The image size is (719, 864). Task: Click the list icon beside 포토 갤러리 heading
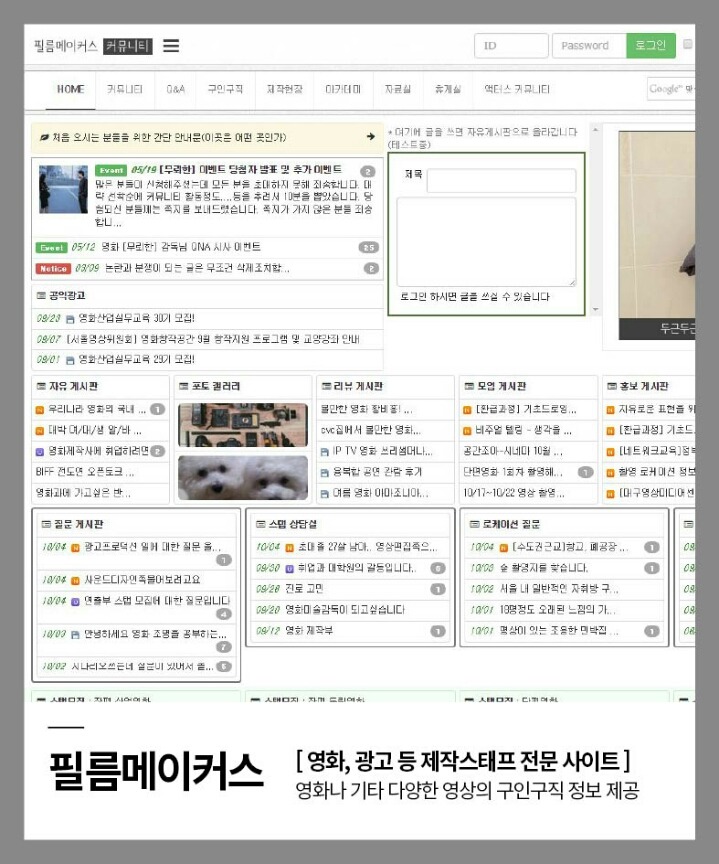[x=183, y=386]
